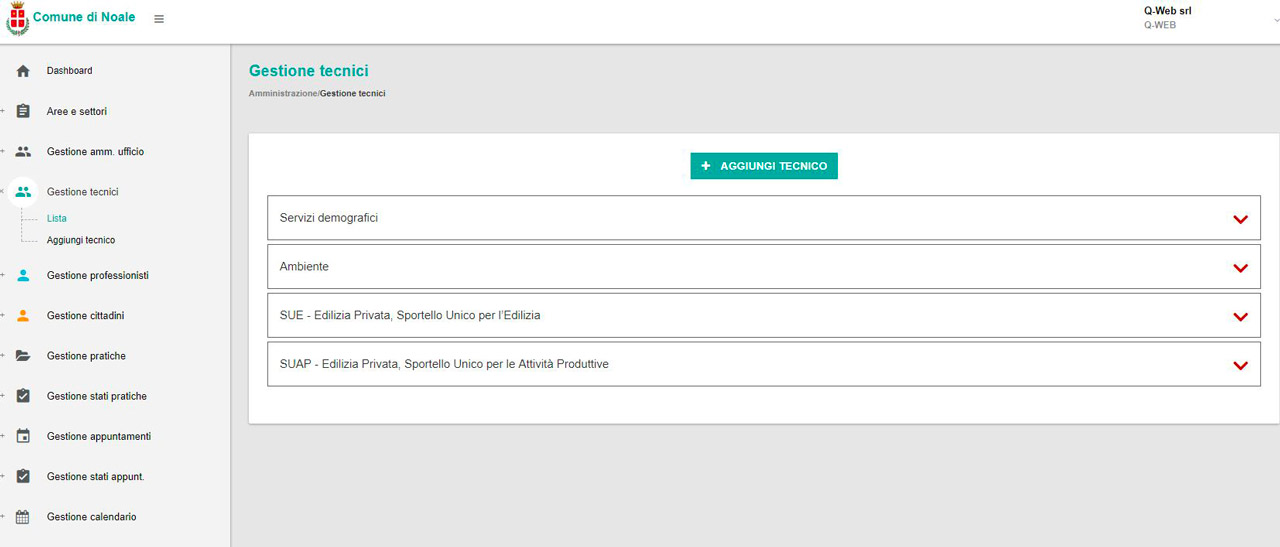Click the Gestione pratiche folder icon
The width and height of the screenshot is (1280, 547).
coord(23,356)
